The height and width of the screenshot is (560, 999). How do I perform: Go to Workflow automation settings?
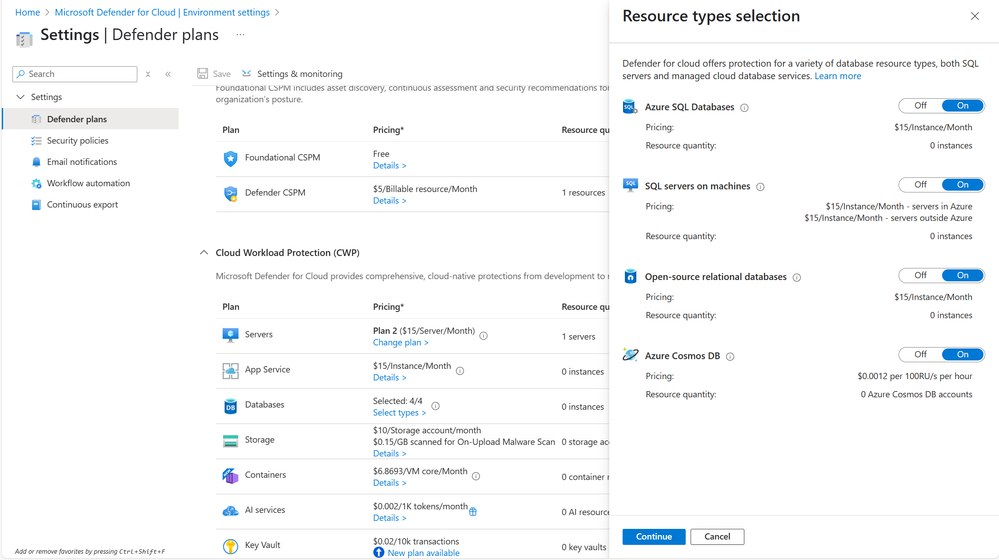[88, 183]
